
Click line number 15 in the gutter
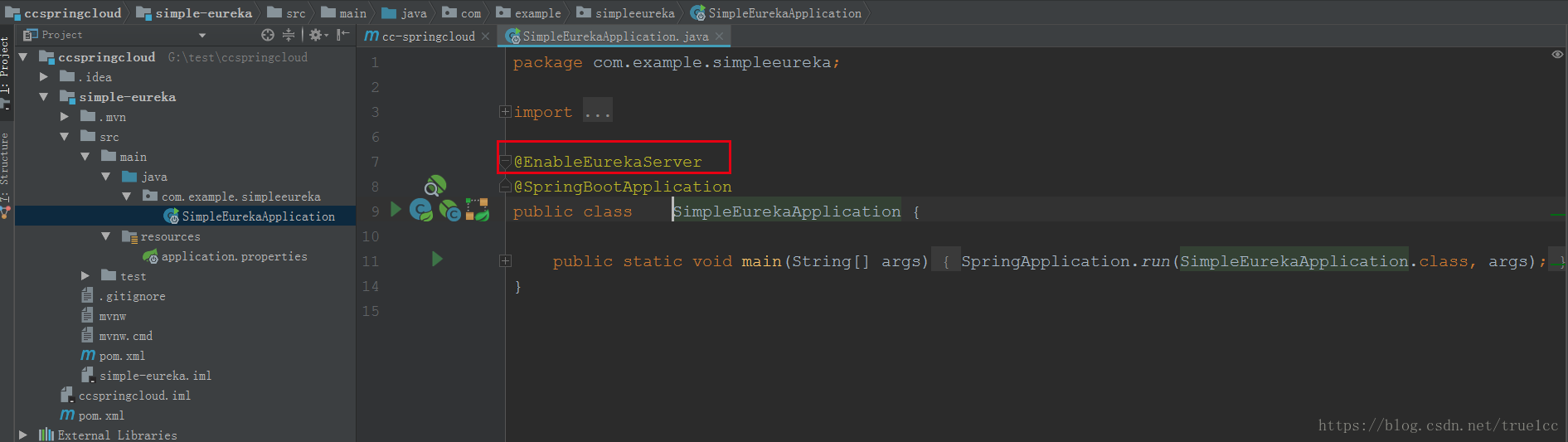tap(370, 311)
